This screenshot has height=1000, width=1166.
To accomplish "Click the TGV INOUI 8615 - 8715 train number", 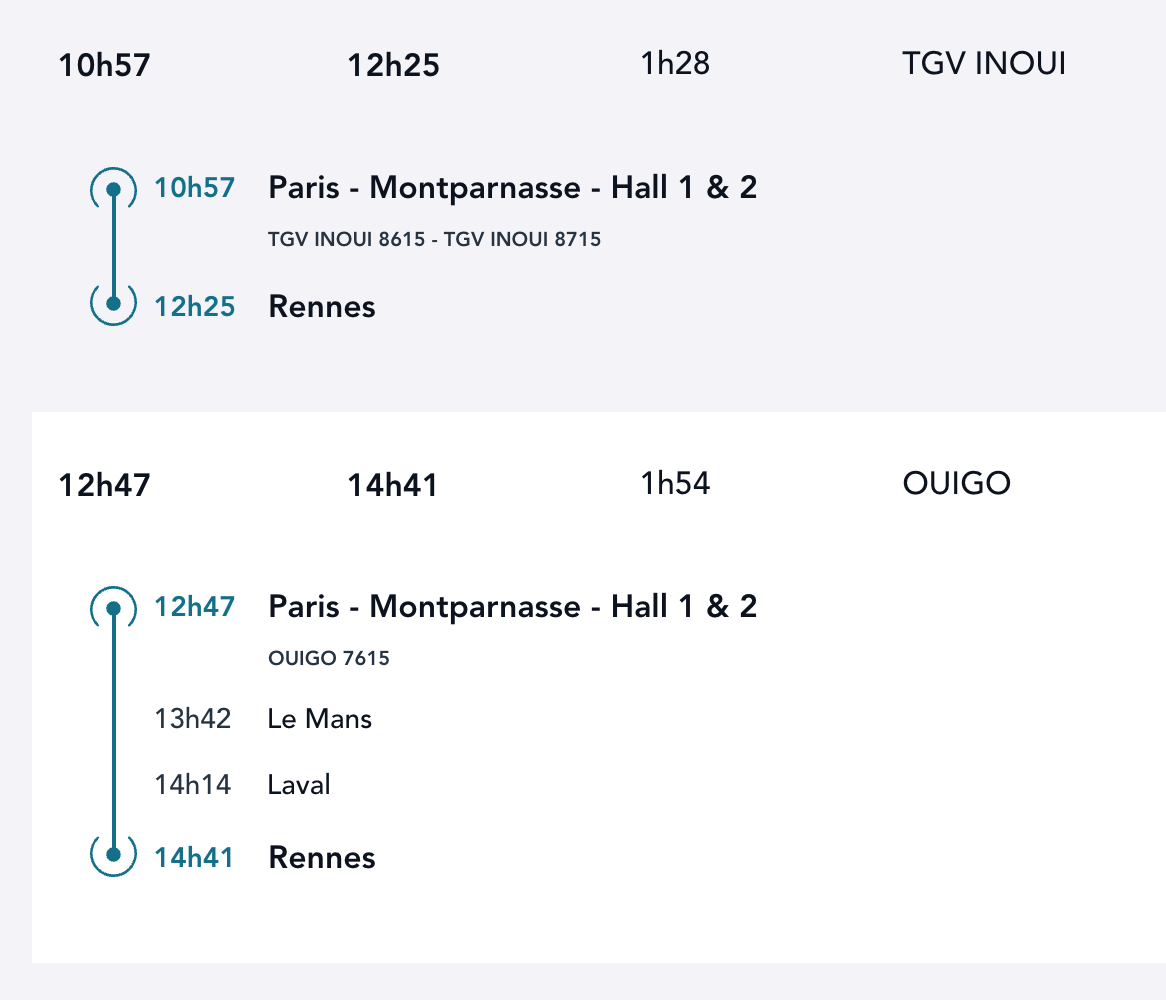I will (x=434, y=240).
